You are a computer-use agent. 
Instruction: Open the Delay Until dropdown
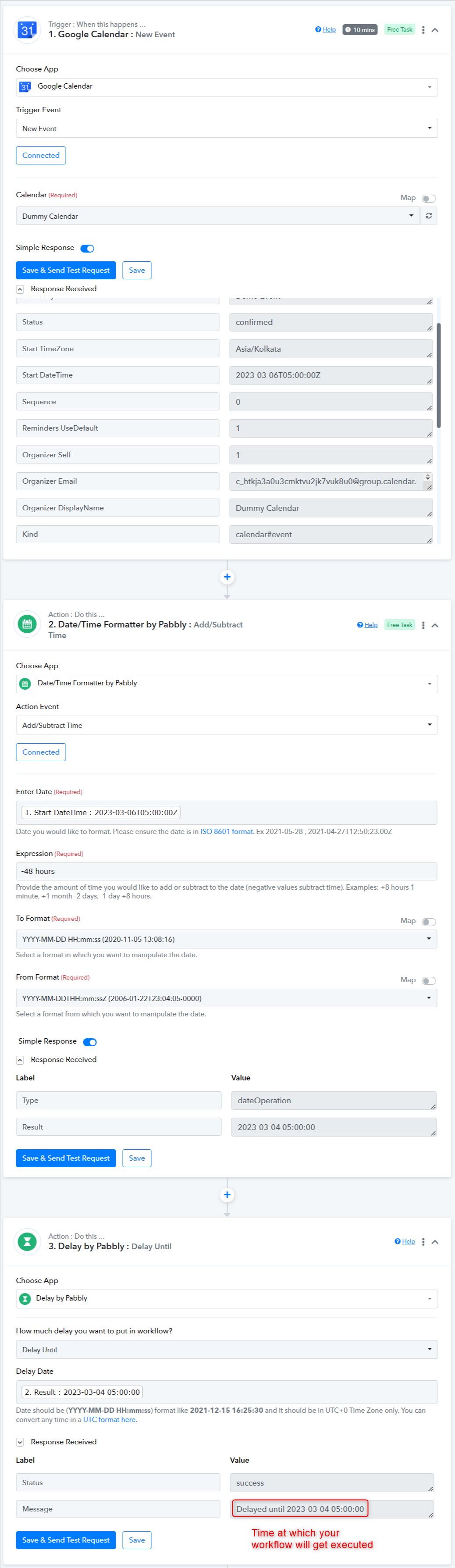point(227,1350)
